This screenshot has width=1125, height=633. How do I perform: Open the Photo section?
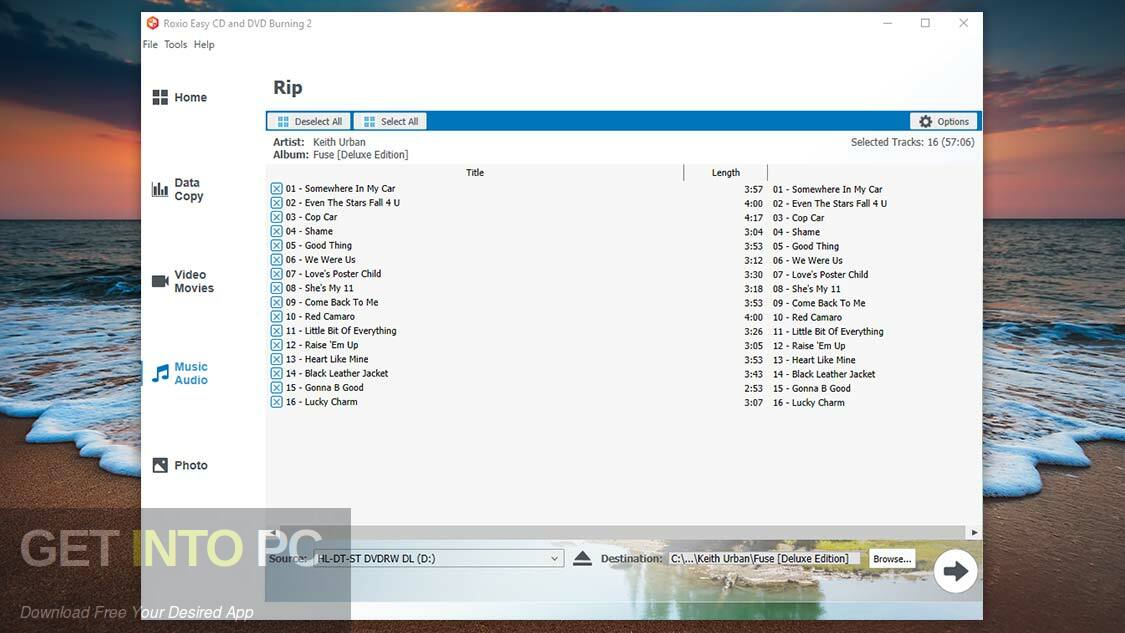pyautogui.click(x=180, y=465)
